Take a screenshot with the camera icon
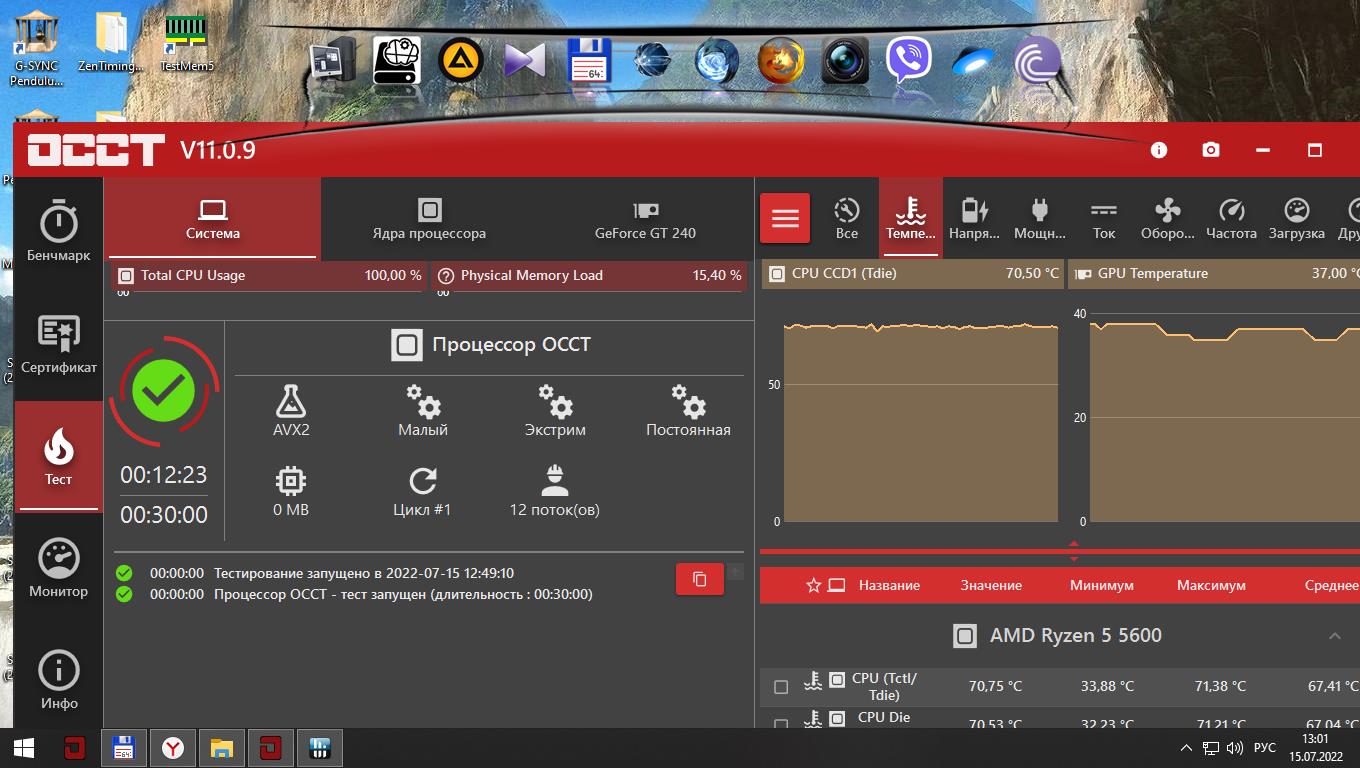The height and width of the screenshot is (768, 1360). pos(1211,150)
